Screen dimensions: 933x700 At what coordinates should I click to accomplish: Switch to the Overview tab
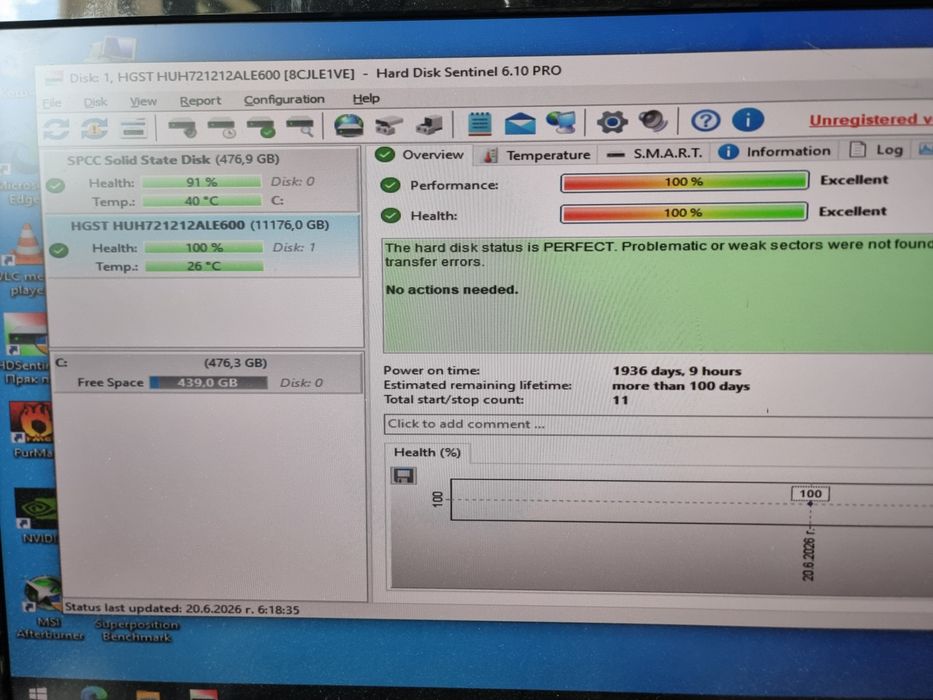420,155
